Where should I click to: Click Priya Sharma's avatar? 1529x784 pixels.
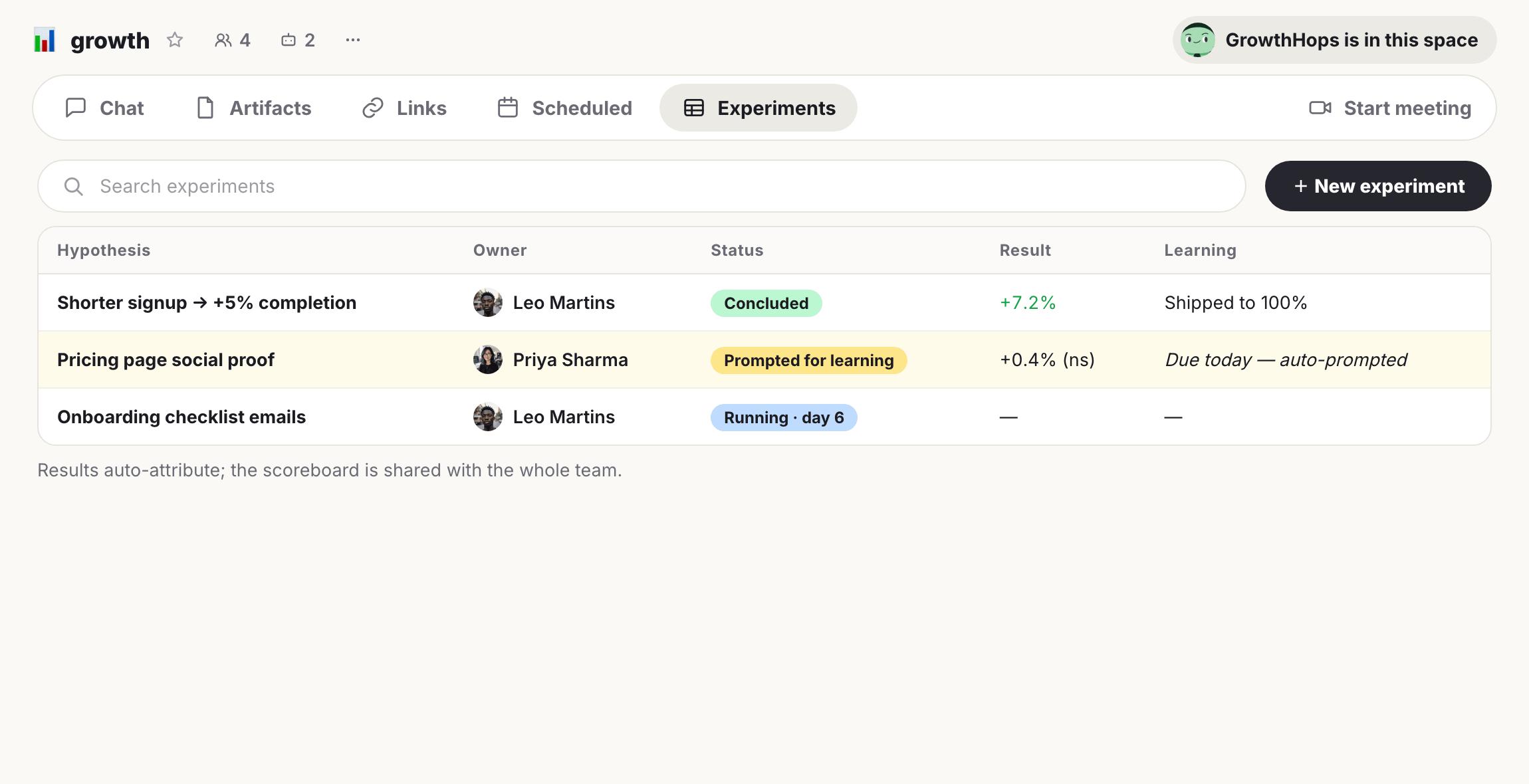488,360
